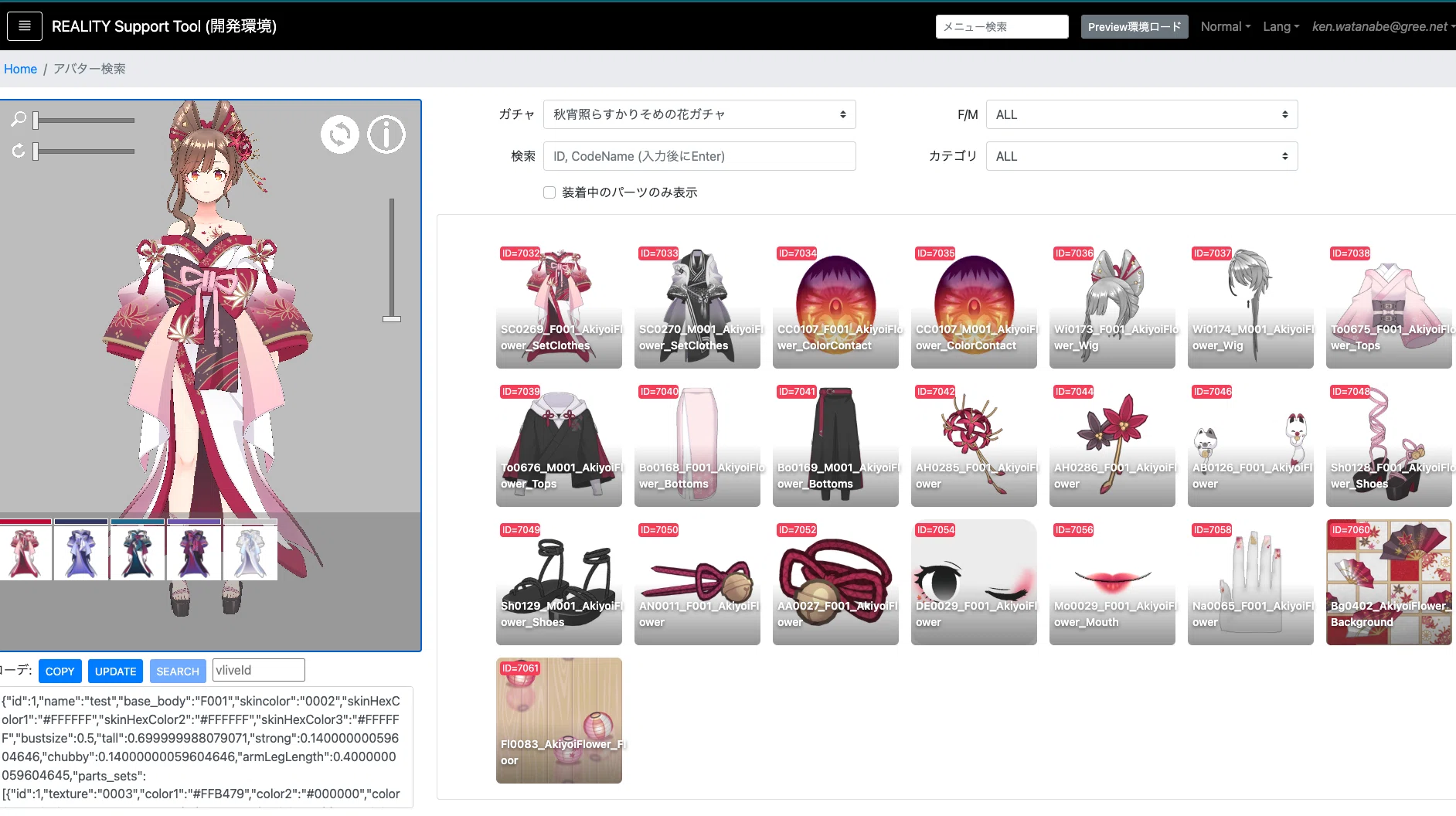Select item ID=7060 Bg0402 Background

point(1389,583)
